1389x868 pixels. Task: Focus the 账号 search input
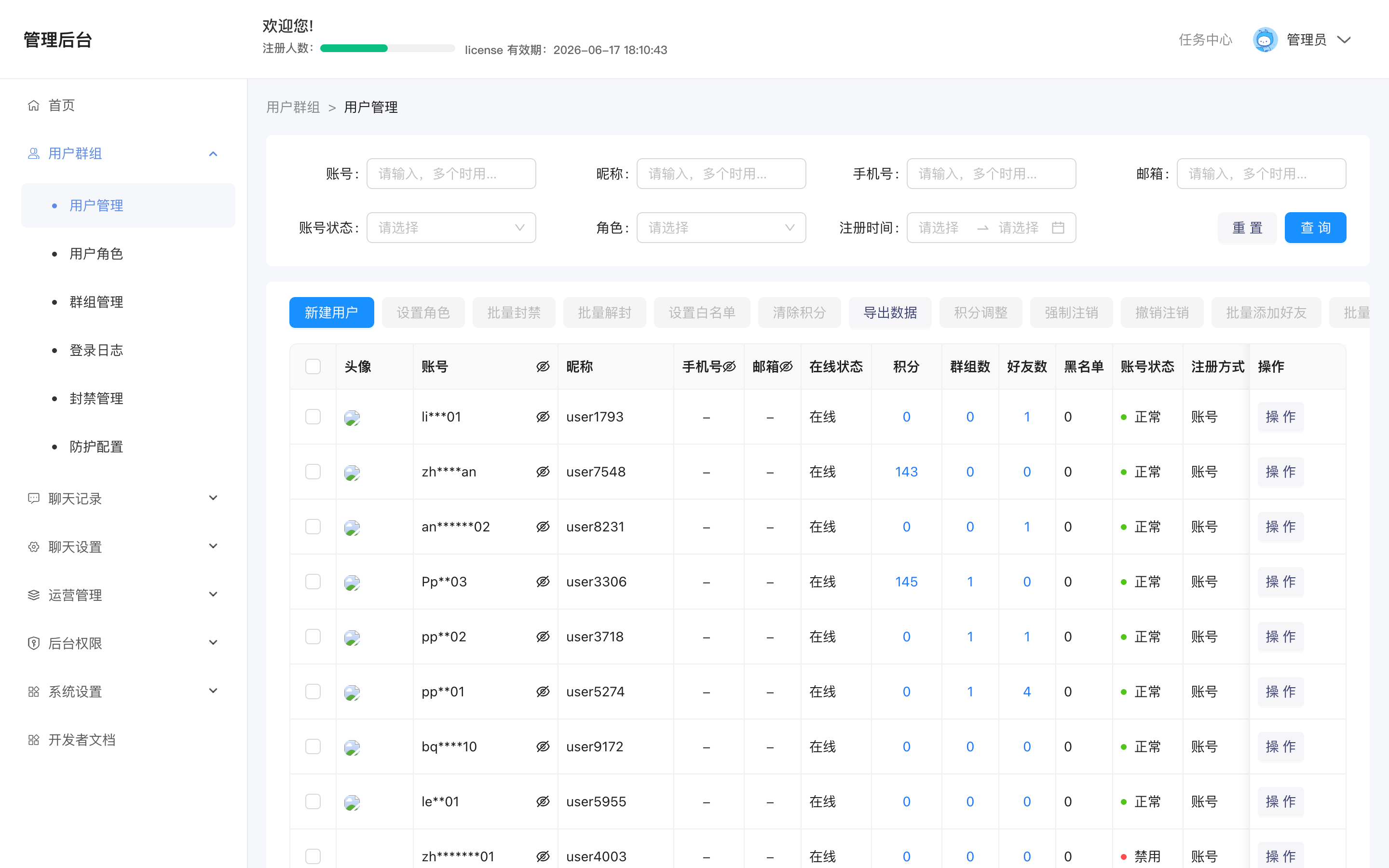tap(451, 174)
